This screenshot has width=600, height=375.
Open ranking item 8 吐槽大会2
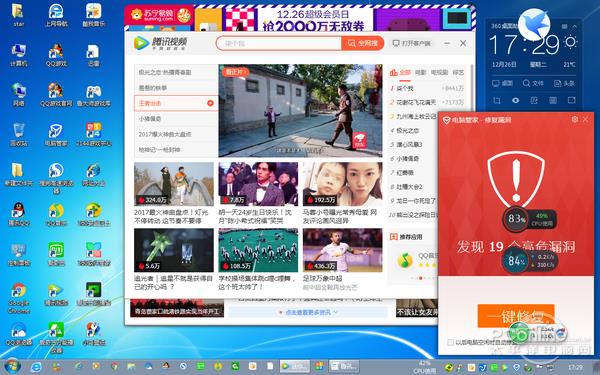(409, 187)
